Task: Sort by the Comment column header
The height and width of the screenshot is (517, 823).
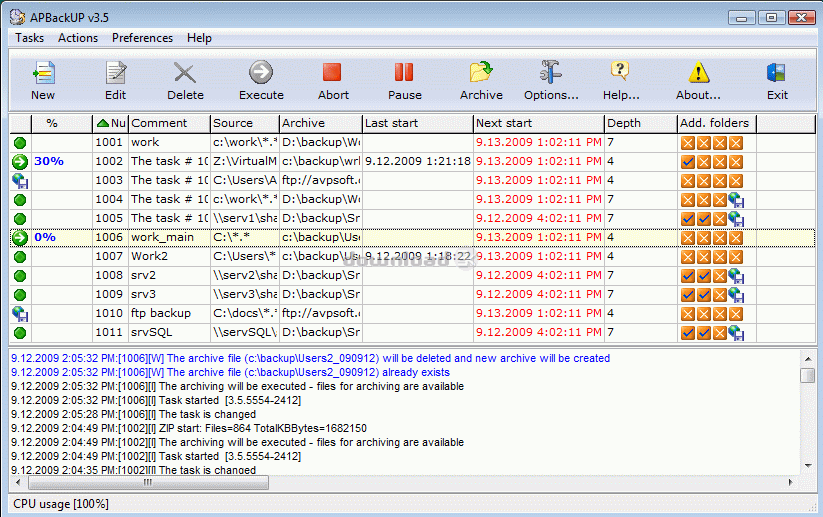Action: pyautogui.click(x=170, y=123)
